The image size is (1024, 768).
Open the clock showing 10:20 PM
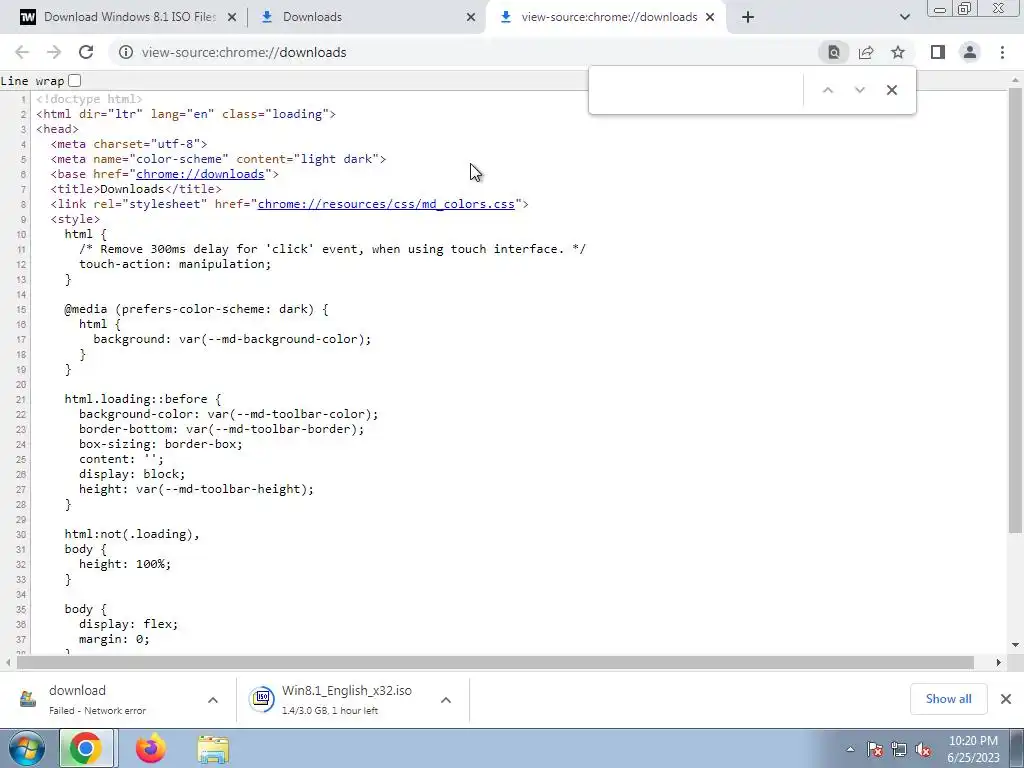(x=973, y=749)
